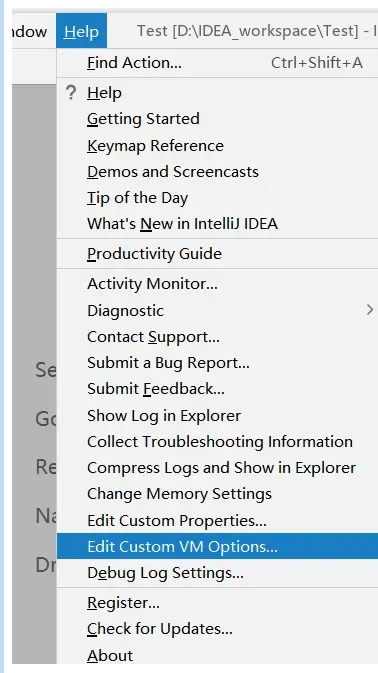Viewport: 378px width, 673px height.
Task: Choose Submit a Bug Report
Action: pos(218,363)
